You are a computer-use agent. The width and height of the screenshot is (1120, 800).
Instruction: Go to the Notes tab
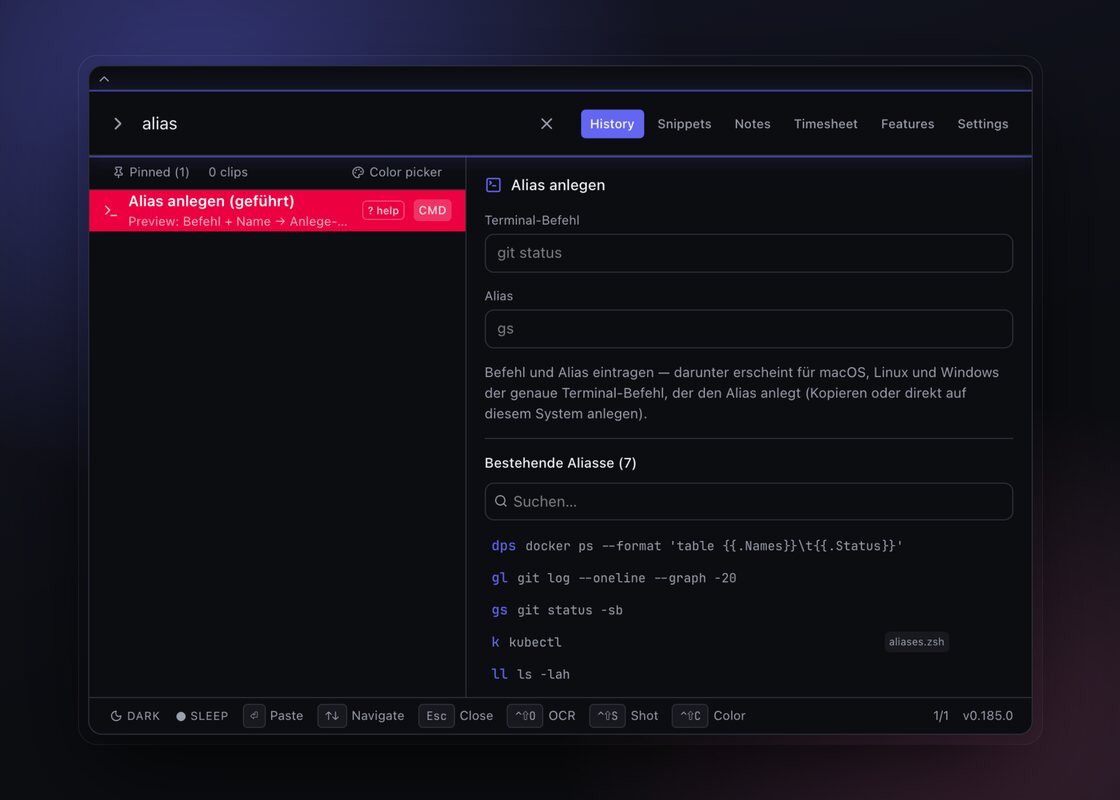point(752,124)
